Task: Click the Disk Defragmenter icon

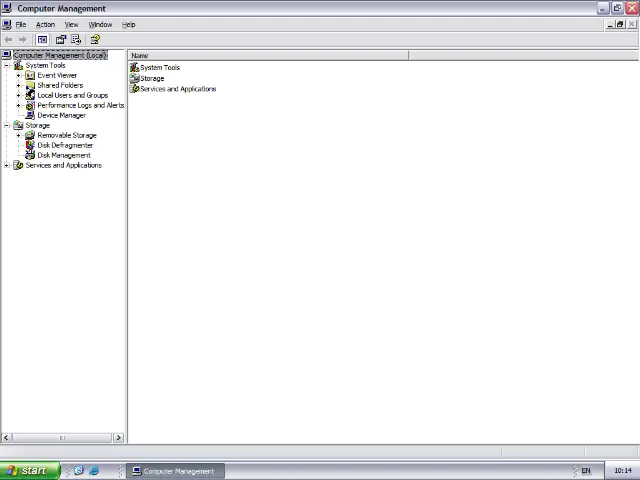Action: (x=30, y=145)
